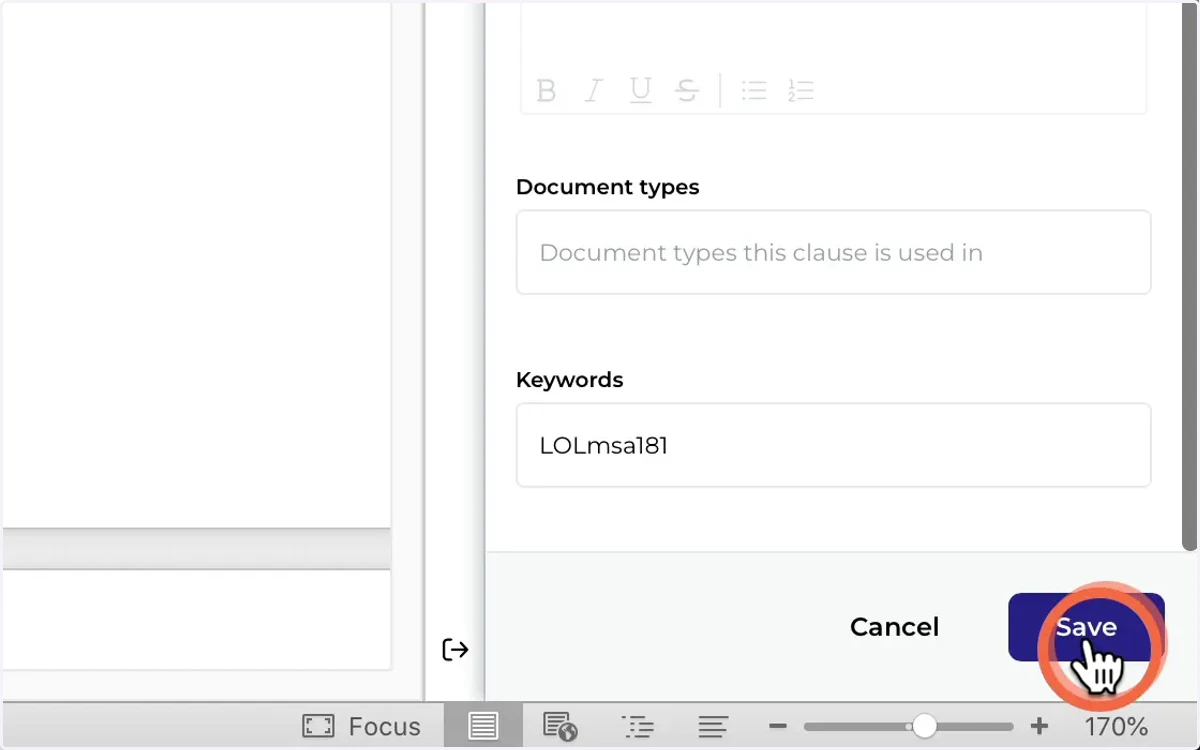
Task: Insert a numbered list in the editor
Action: tap(801, 91)
